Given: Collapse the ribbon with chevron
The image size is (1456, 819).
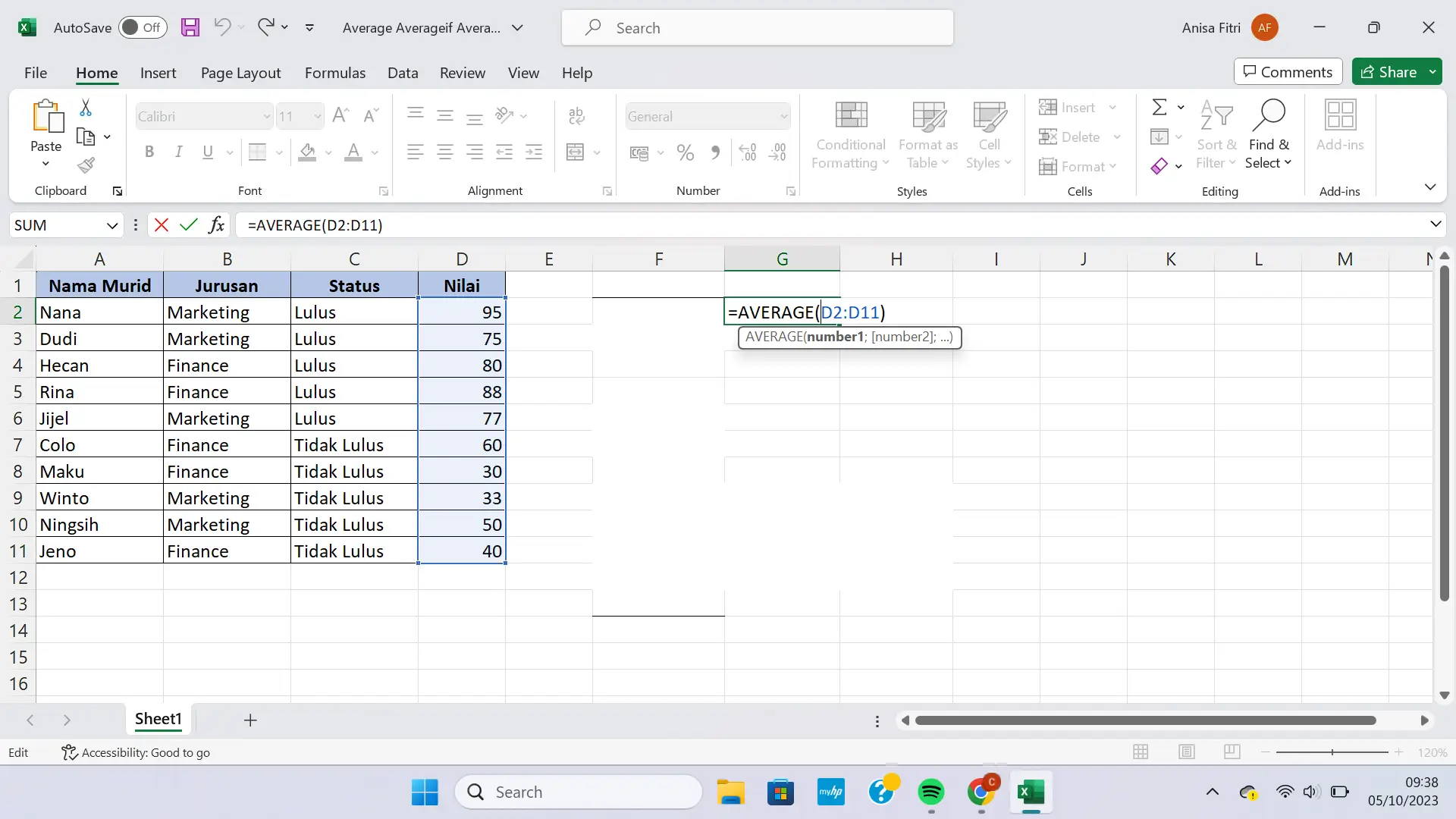Looking at the screenshot, I should click(x=1430, y=187).
